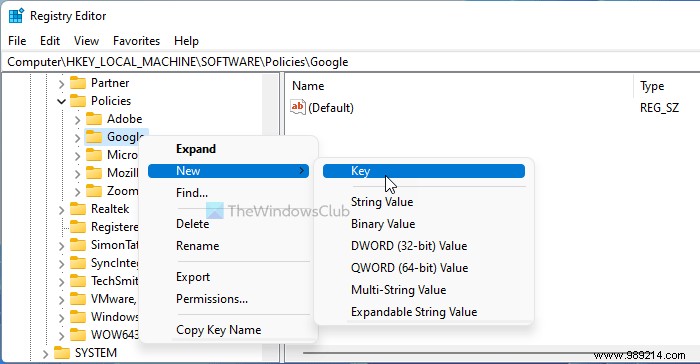700x364 pixels.
Task: Click the tree pane vertical scrollbar
Action: point(271,217)
